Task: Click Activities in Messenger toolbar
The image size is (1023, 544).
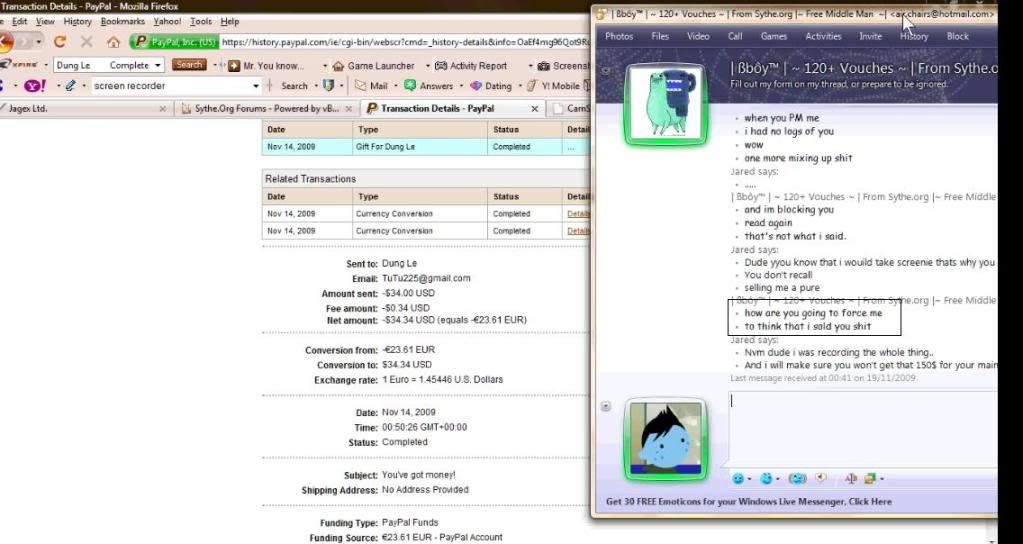Action: [x=823, y=37]
